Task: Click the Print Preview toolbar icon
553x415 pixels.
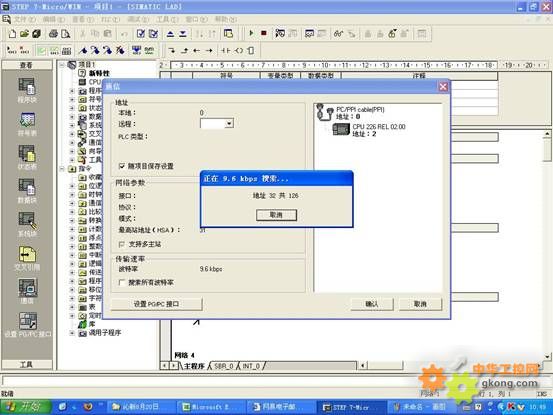Action: click(66, 33)
